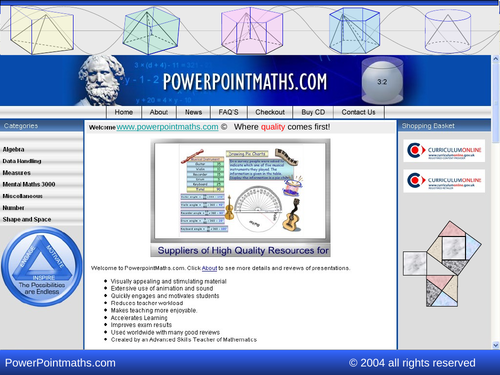The height and width of the screenshot is (375, 500).
Task: Click the pie chart presentation thumbnail
Action: [x=240, y=191]
